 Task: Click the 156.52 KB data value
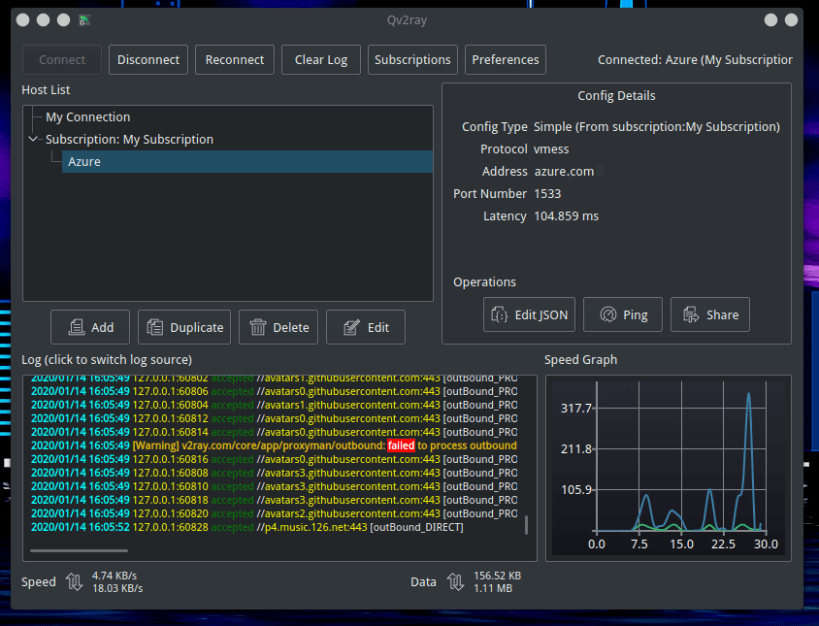point(497,575)
